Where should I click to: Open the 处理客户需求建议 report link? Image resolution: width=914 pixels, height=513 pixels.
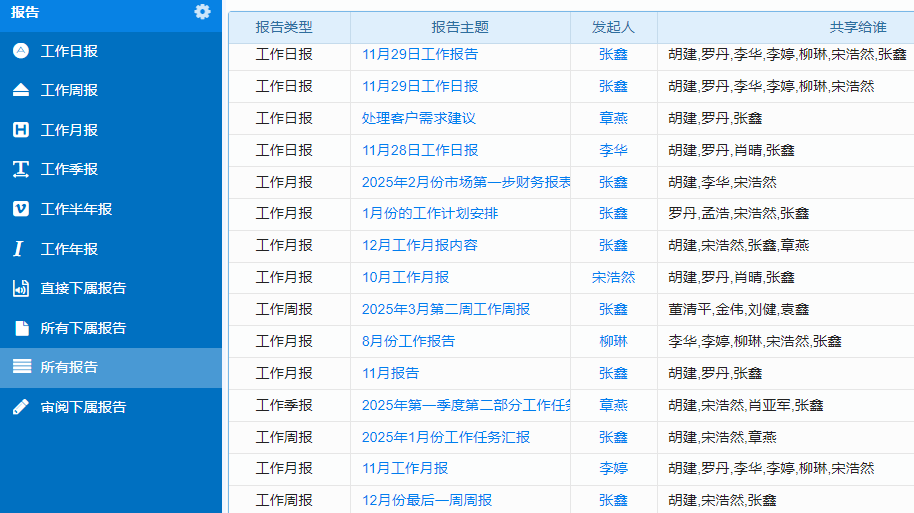coord(419,118)
